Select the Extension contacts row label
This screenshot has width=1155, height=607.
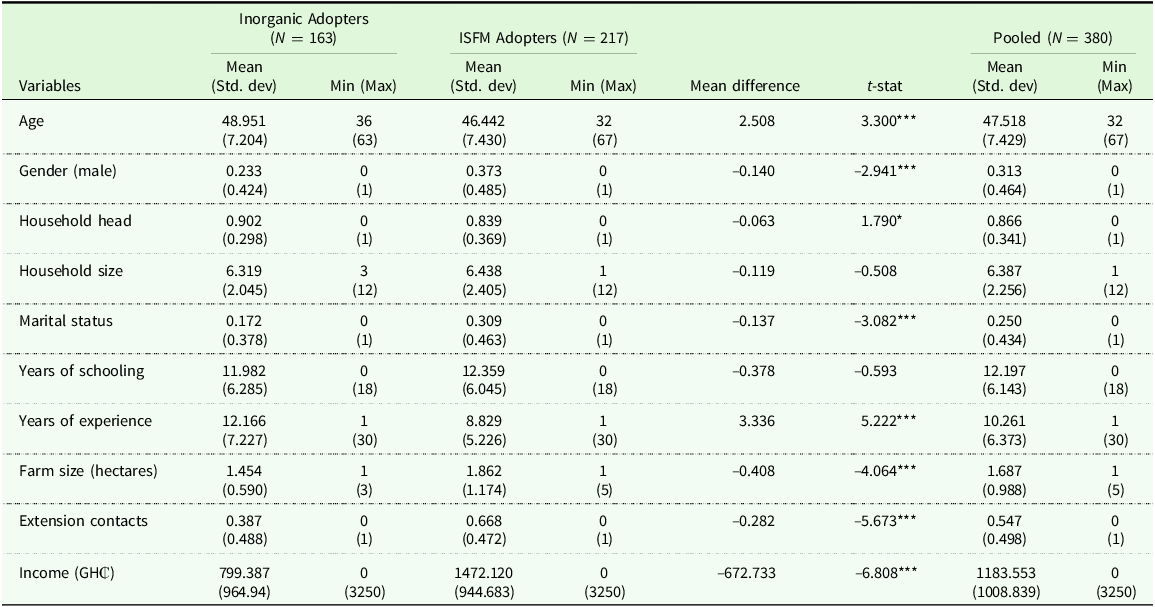pyautogui.click(x=83, y=521)
